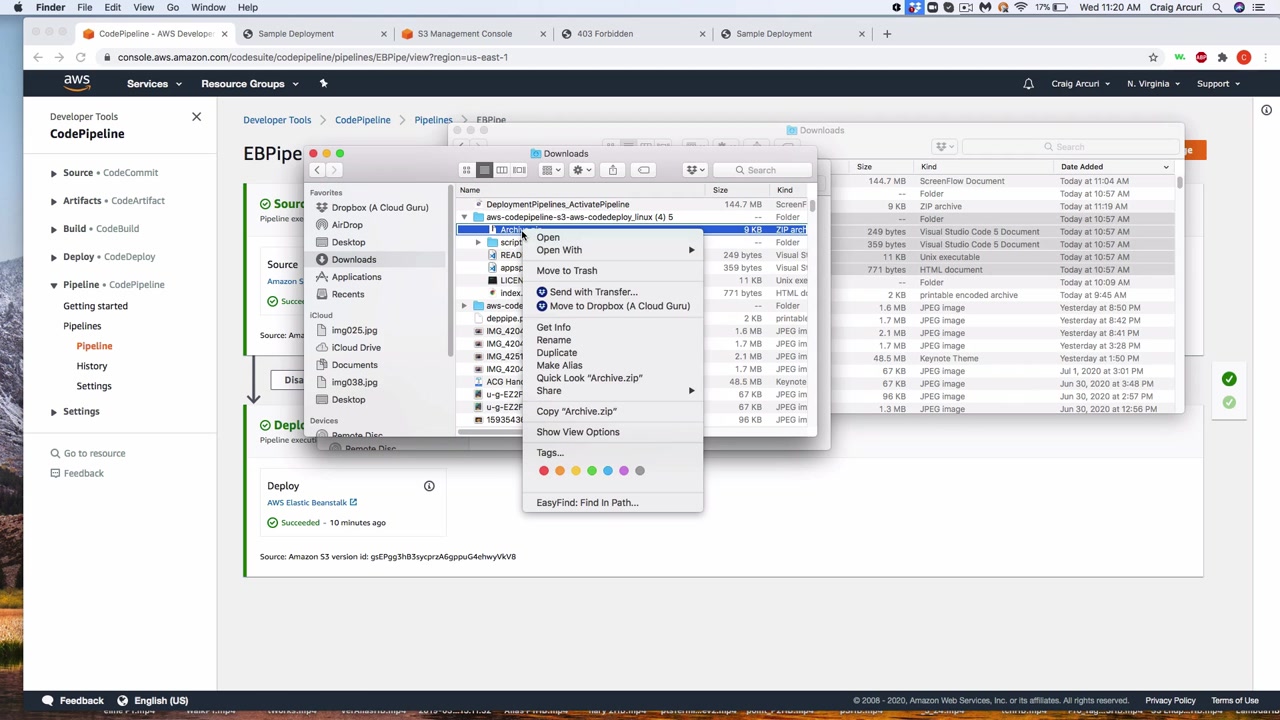Screen dimensions: 1280x720
Task: Click the AWS pin shortcuts icon
Action: 323,84
